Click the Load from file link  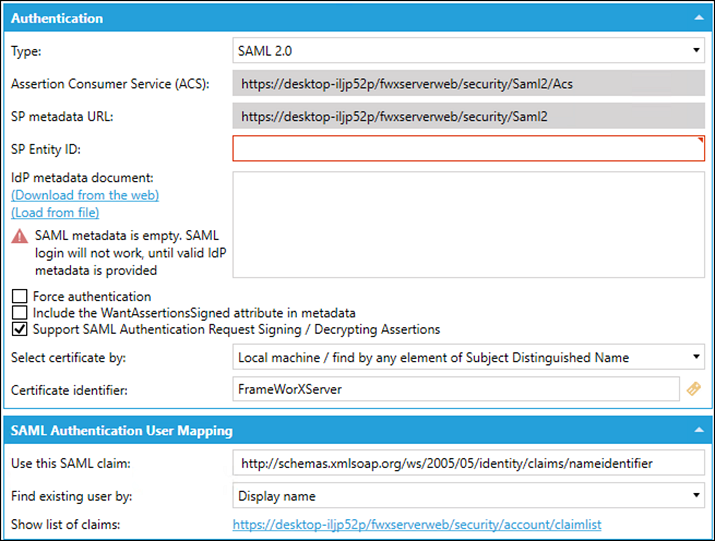pos(55,212)
